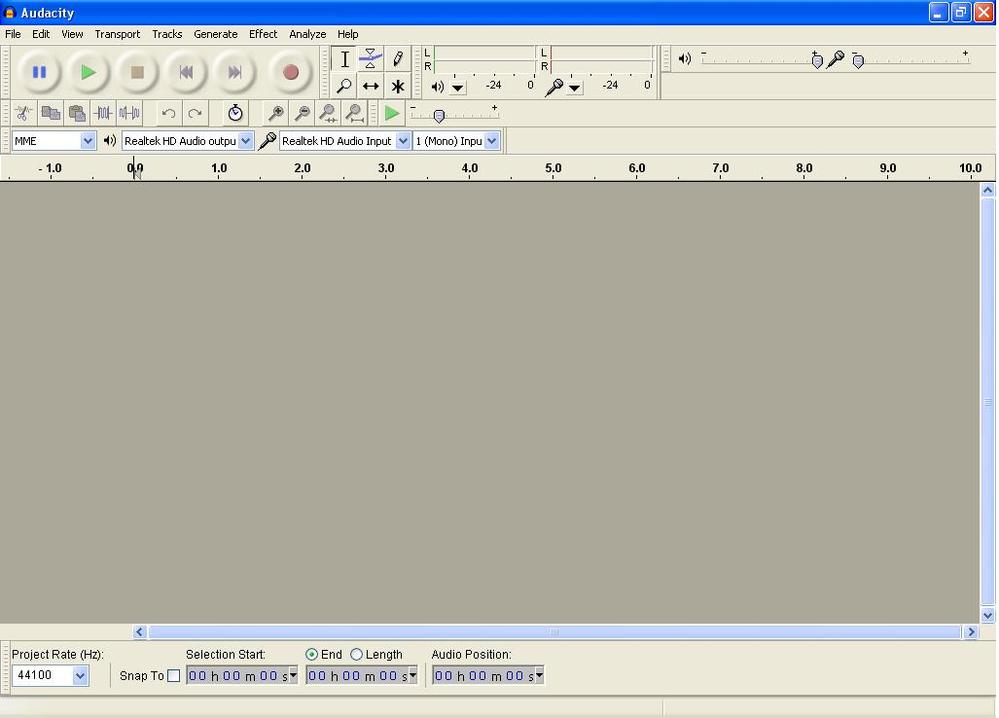Click the Silence audio icon
999x718 pixels.
click(129, 113)
